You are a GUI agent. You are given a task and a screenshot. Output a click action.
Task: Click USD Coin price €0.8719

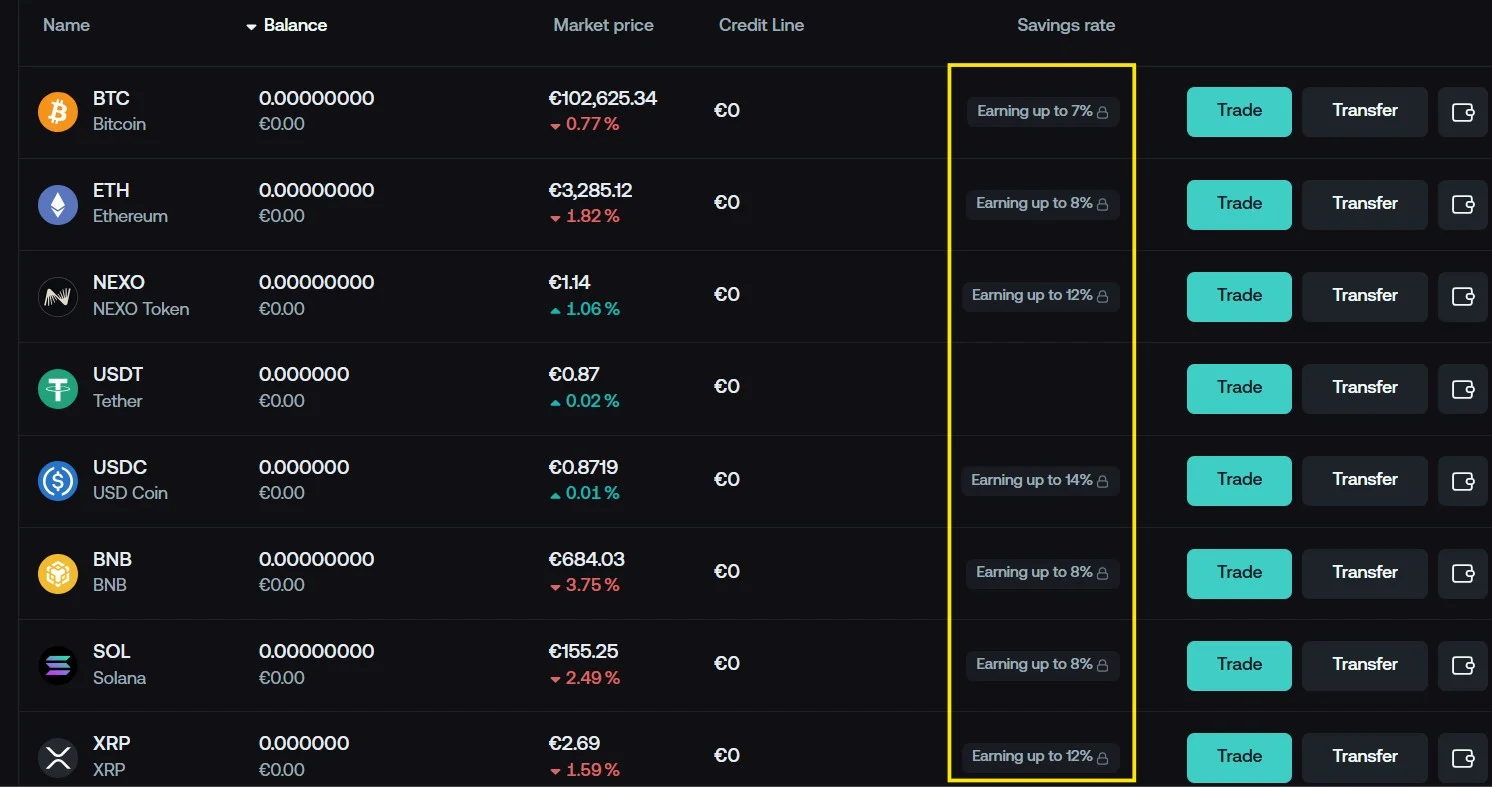coord(583,467)
